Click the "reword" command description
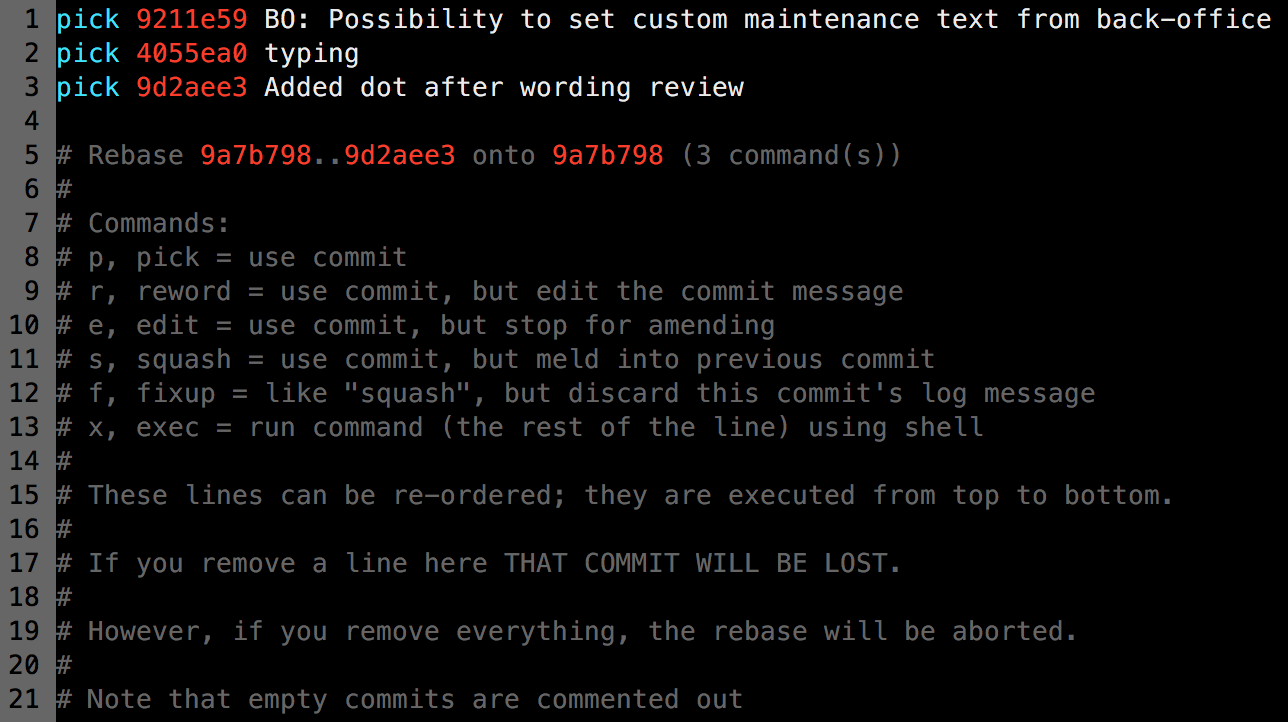 [x=592, y=291]
